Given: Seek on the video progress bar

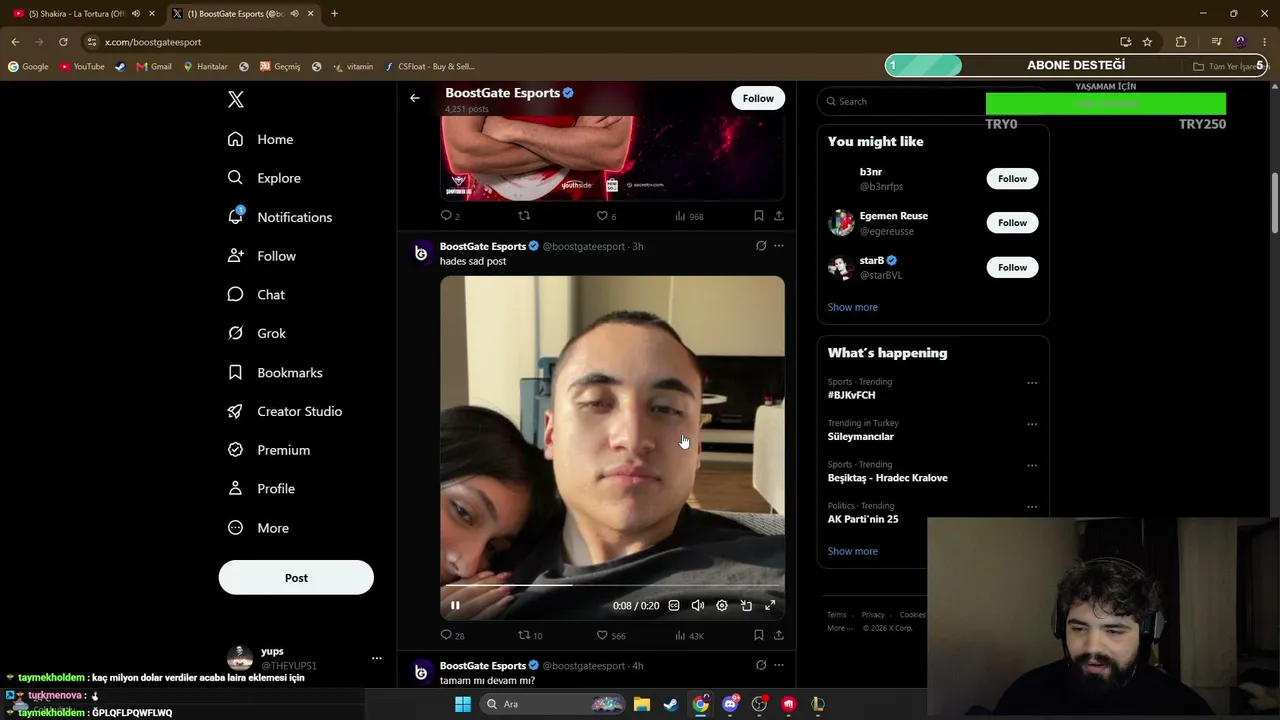Looking at the screenshot, I should [x=612, y=585].
